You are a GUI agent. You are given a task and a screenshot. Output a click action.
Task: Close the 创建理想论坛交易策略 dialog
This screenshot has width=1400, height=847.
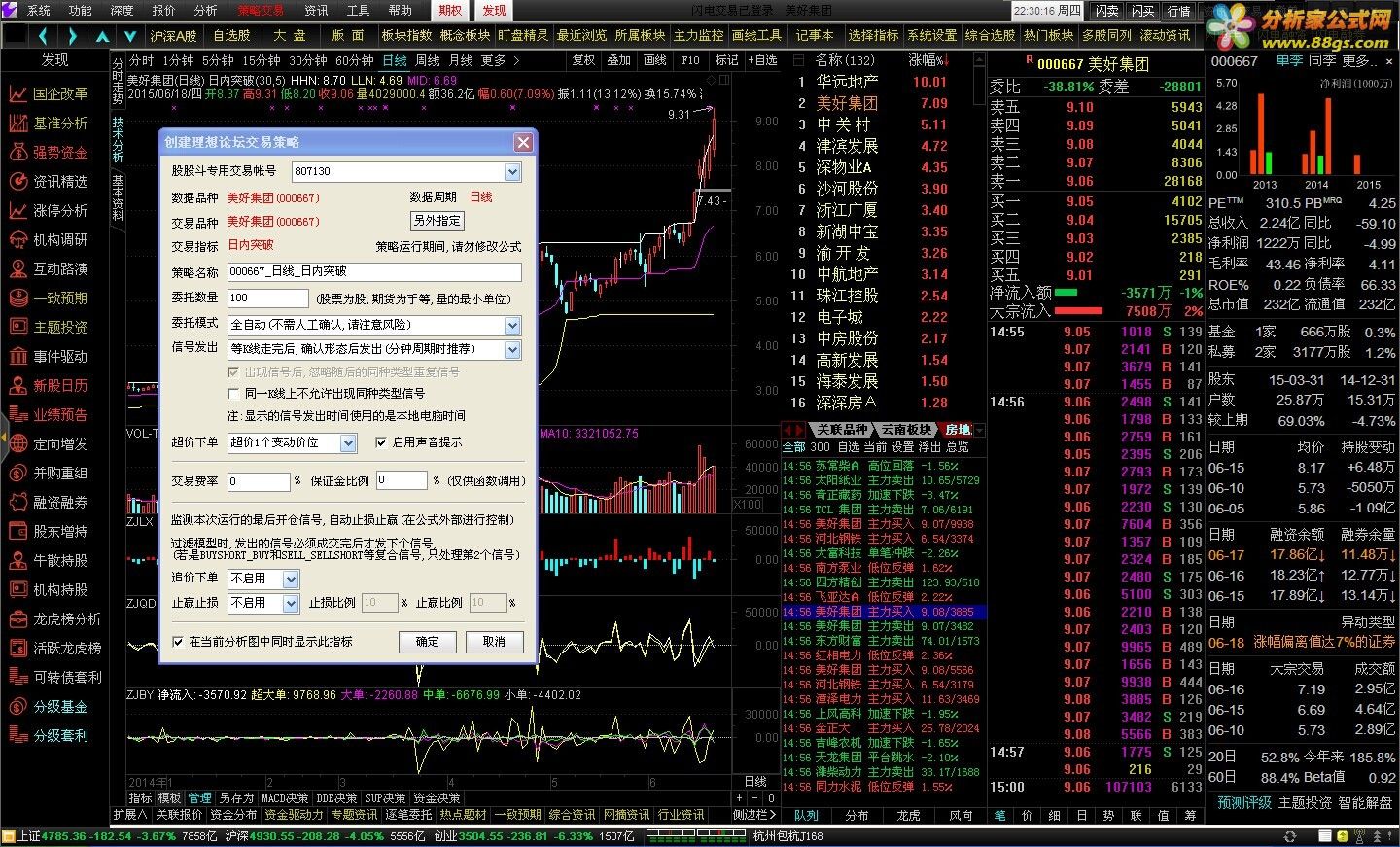click(523, 142)
